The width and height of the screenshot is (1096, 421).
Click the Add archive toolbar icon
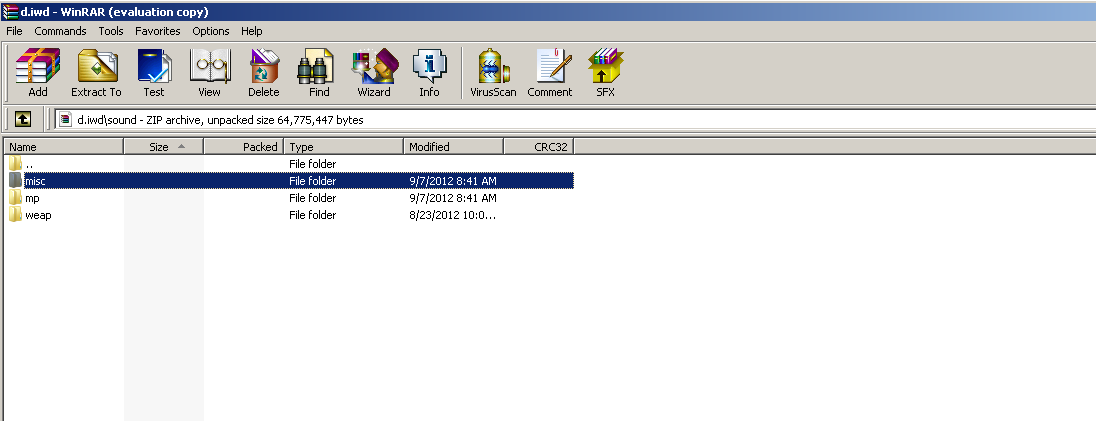click(x=38, y=73)
